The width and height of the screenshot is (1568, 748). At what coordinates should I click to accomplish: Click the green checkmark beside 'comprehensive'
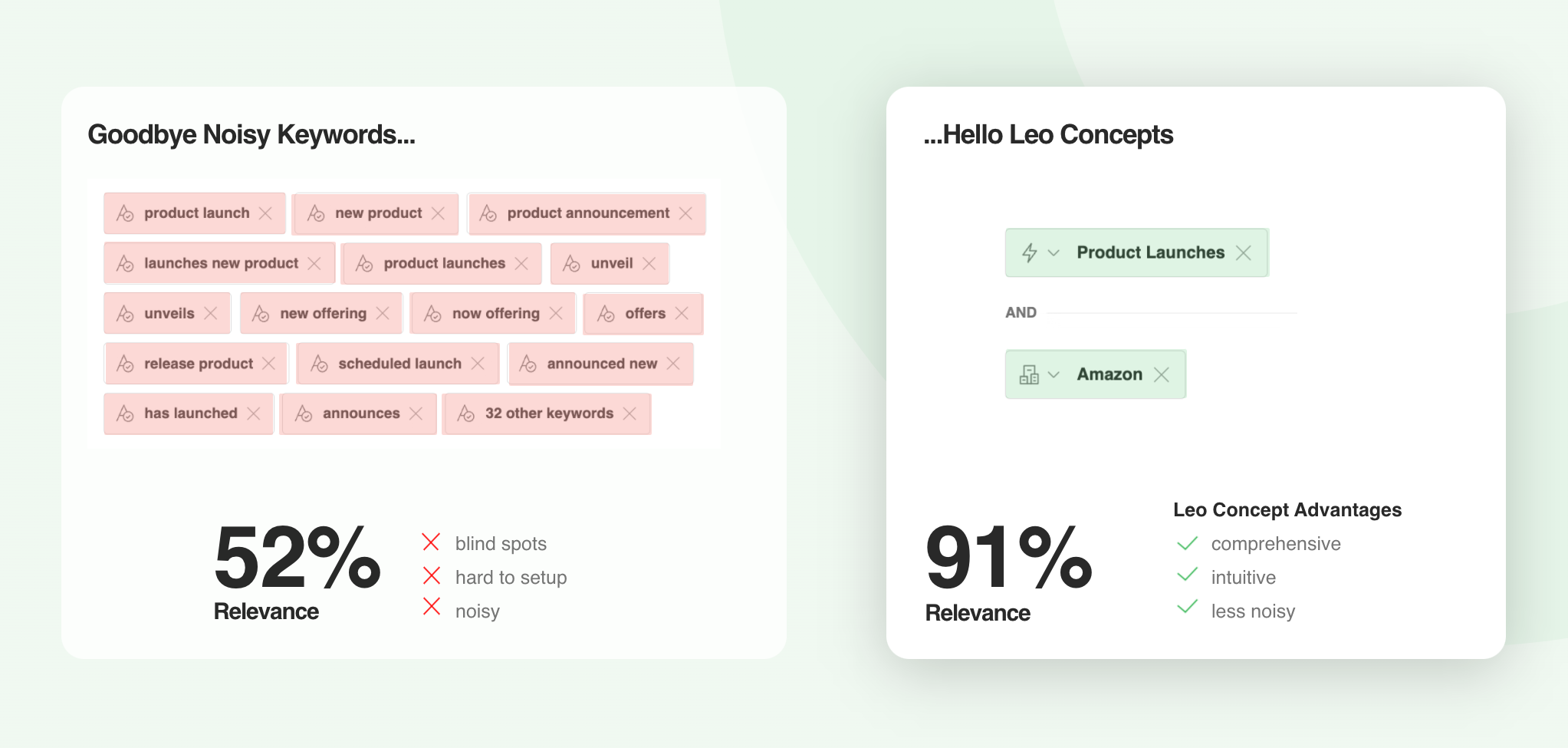(1187, 544)
